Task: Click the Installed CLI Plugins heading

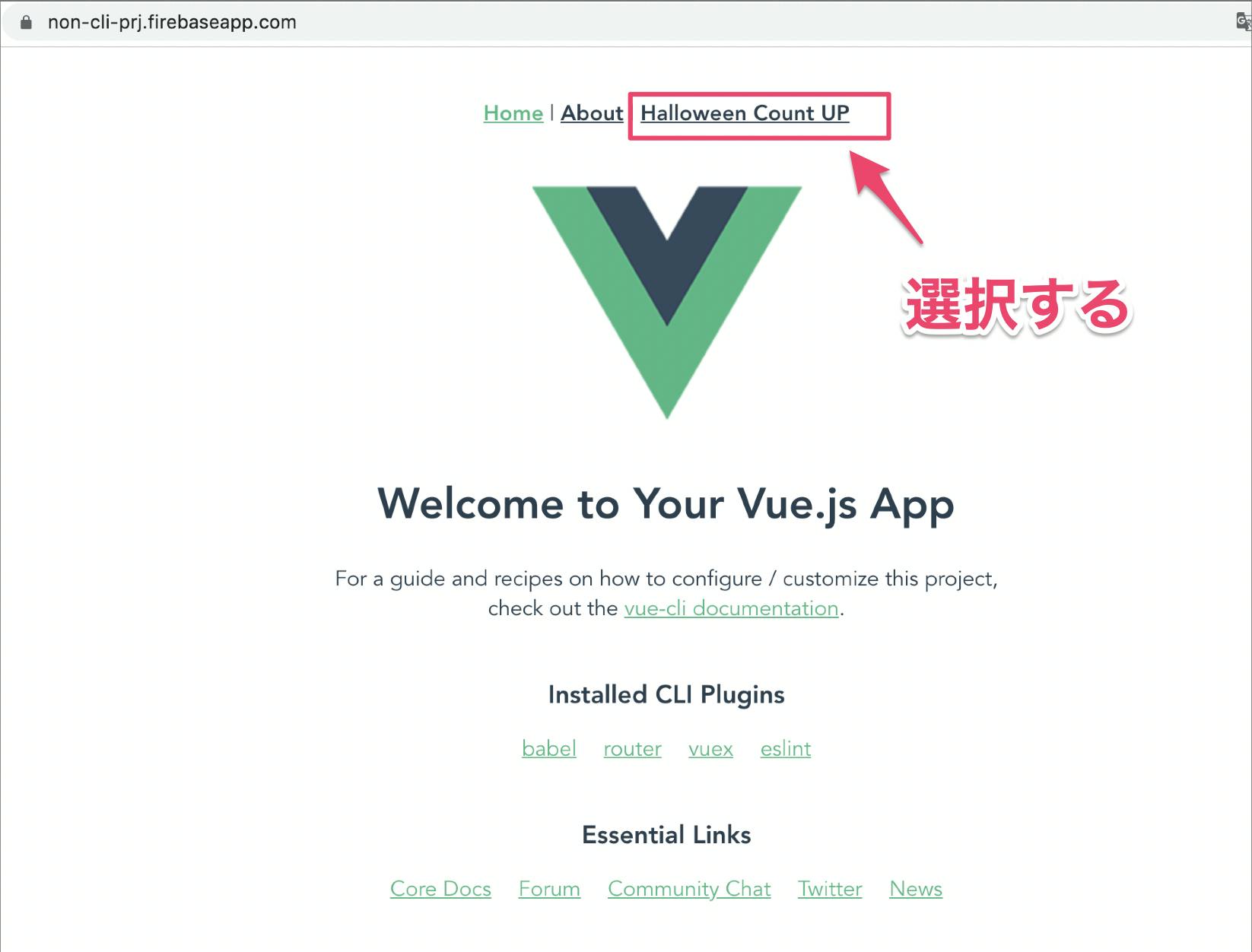Action: (666, 695)
